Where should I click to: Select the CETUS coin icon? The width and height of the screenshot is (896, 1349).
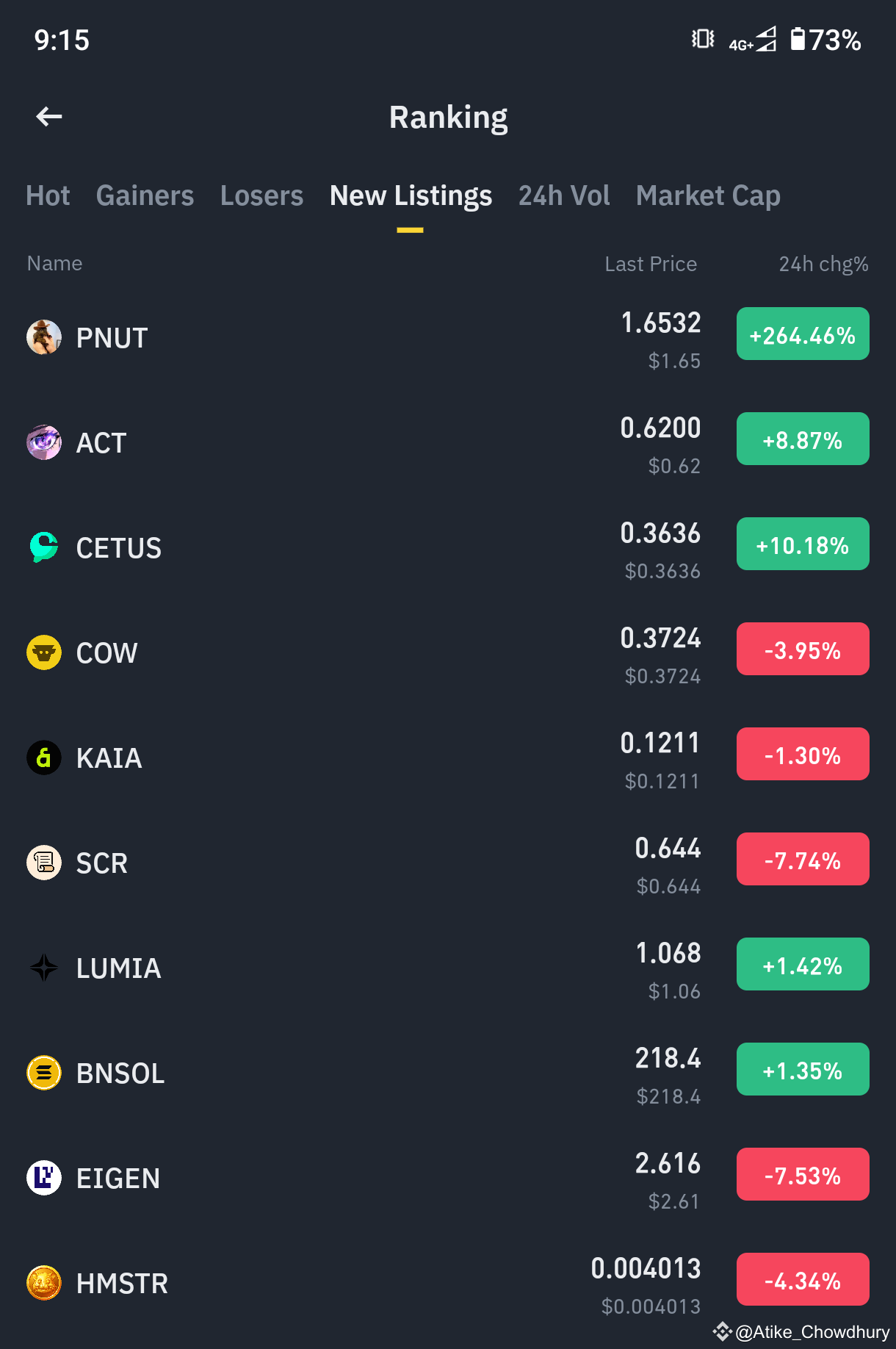coord(44,547)
